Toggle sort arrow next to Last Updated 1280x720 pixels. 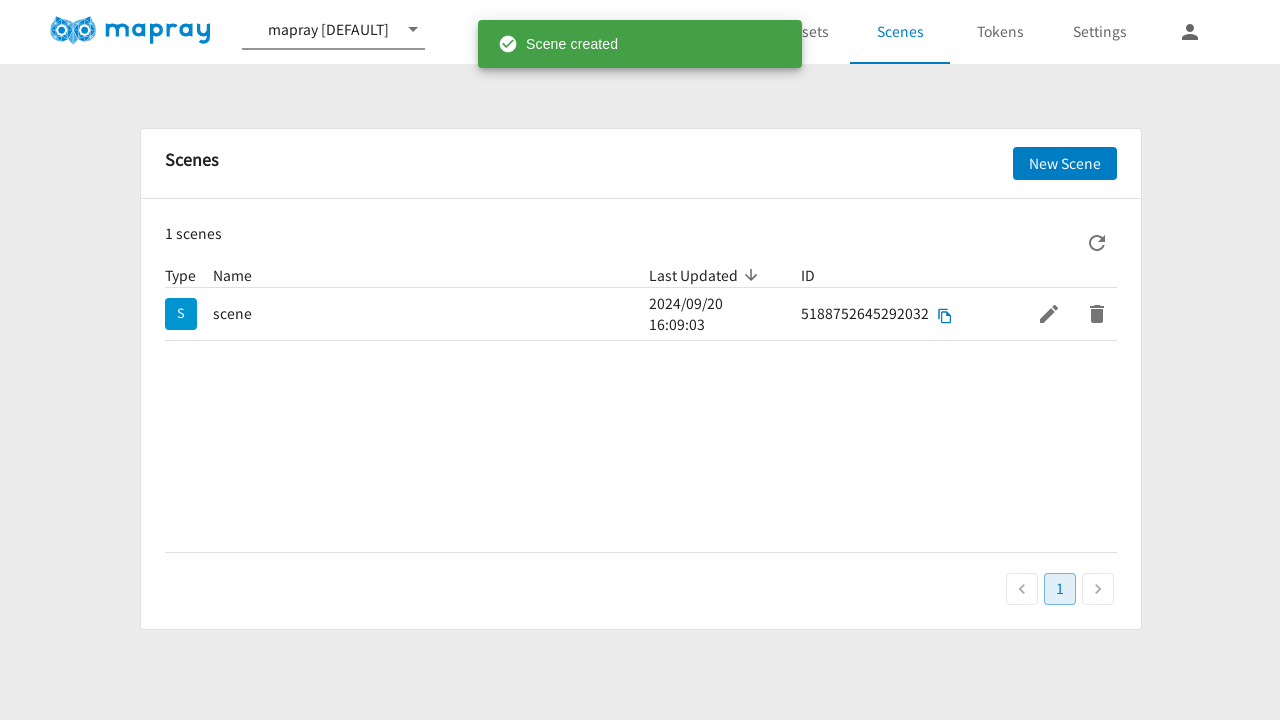click(751, 275)
